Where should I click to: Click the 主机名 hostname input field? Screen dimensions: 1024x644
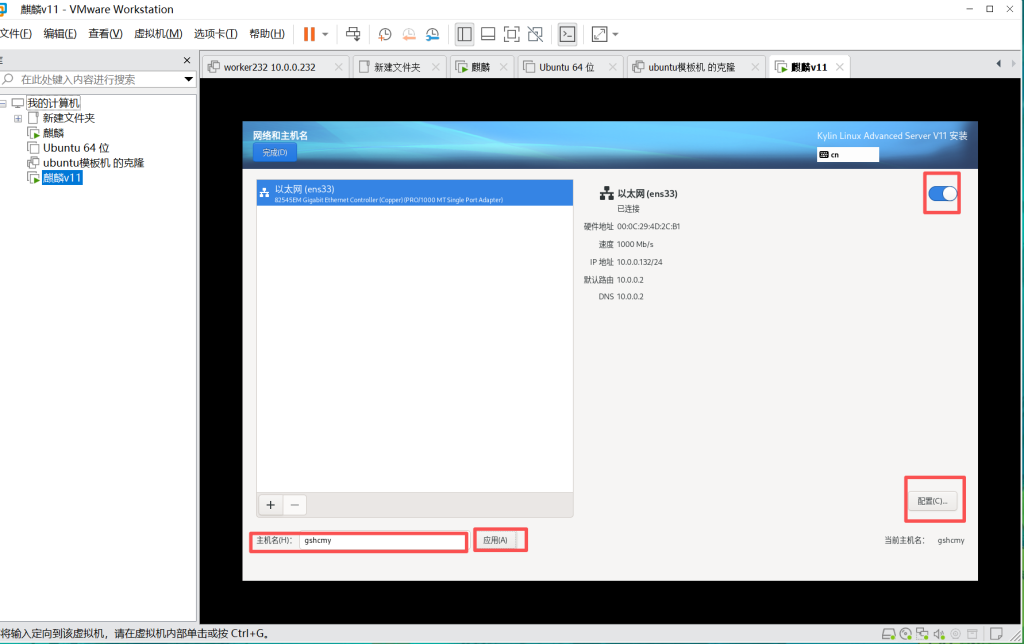click(x=382, y=541)
